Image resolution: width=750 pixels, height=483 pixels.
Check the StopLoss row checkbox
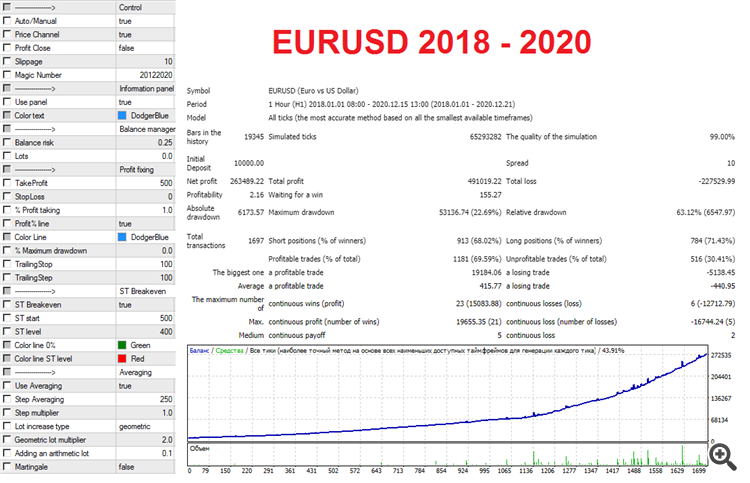7,196
